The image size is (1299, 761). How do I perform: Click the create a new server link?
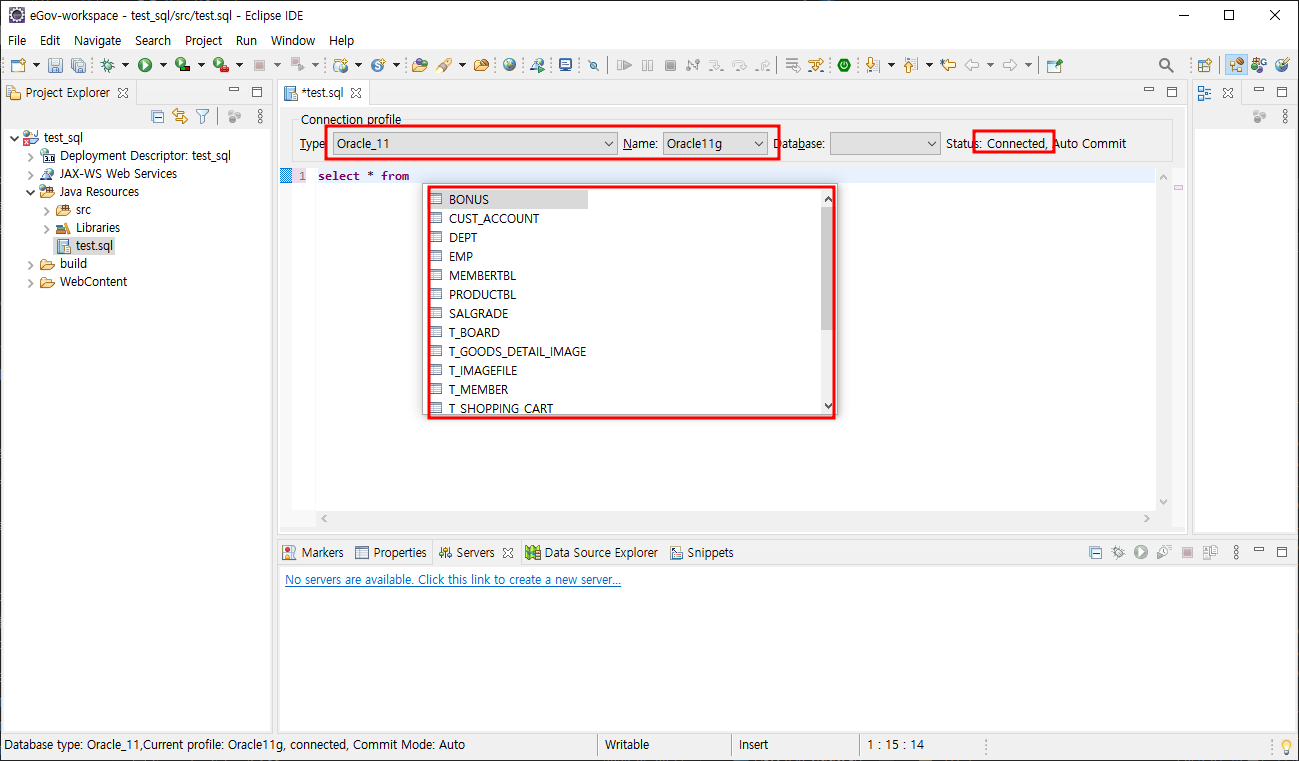point(453,580)
